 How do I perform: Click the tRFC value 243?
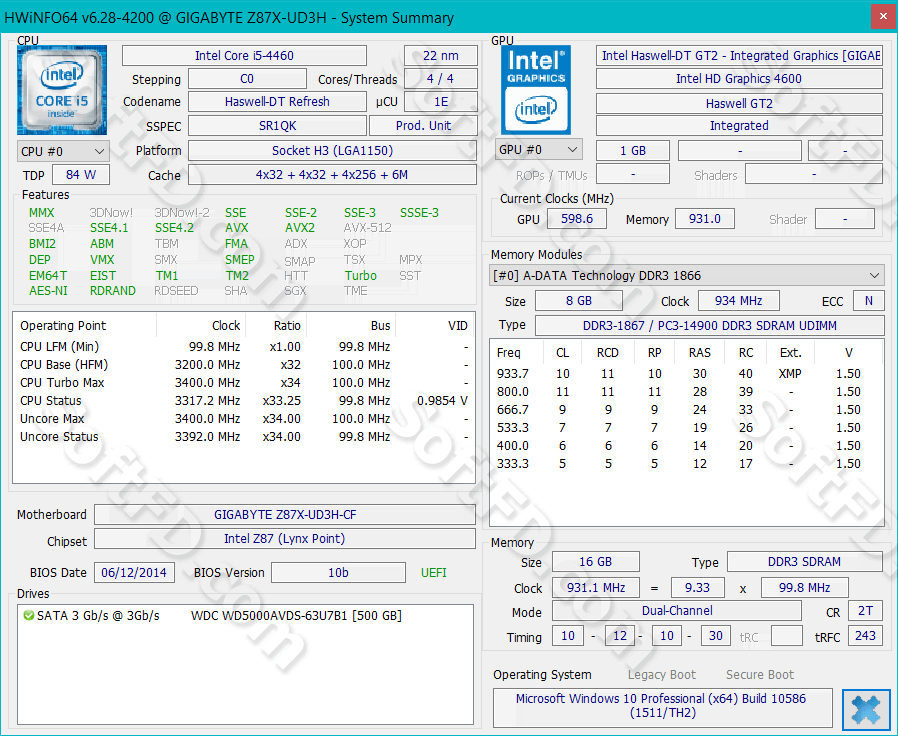point(865,636)
